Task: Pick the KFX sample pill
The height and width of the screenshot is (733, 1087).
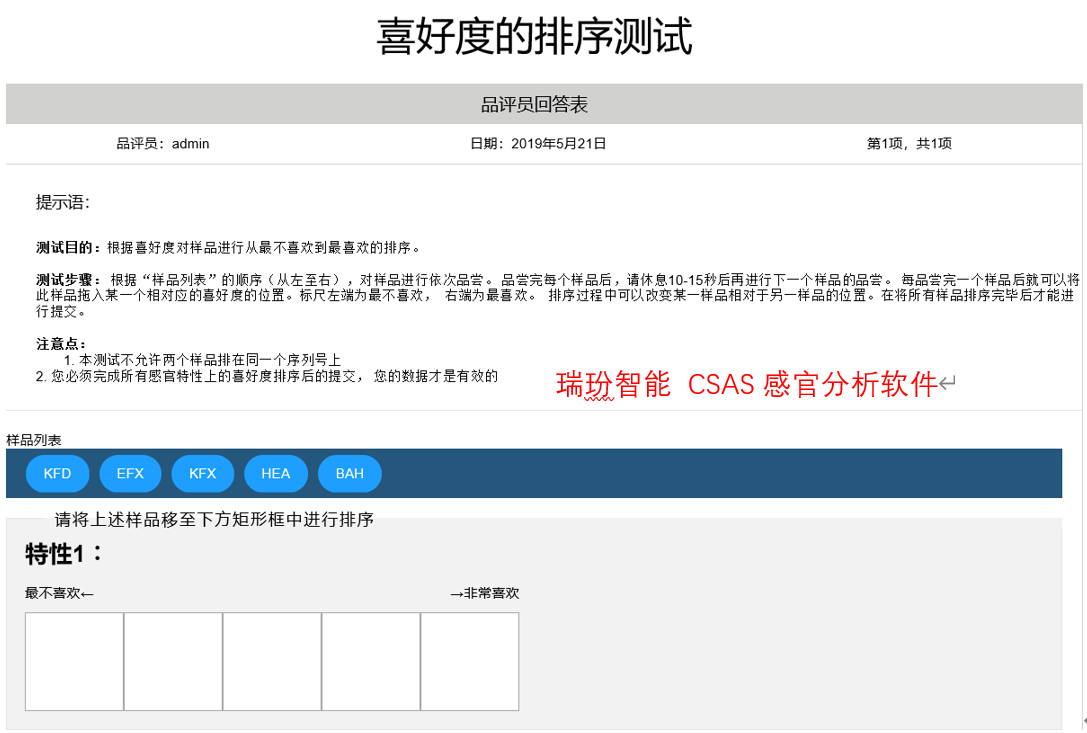Action: tap(203, 473)
